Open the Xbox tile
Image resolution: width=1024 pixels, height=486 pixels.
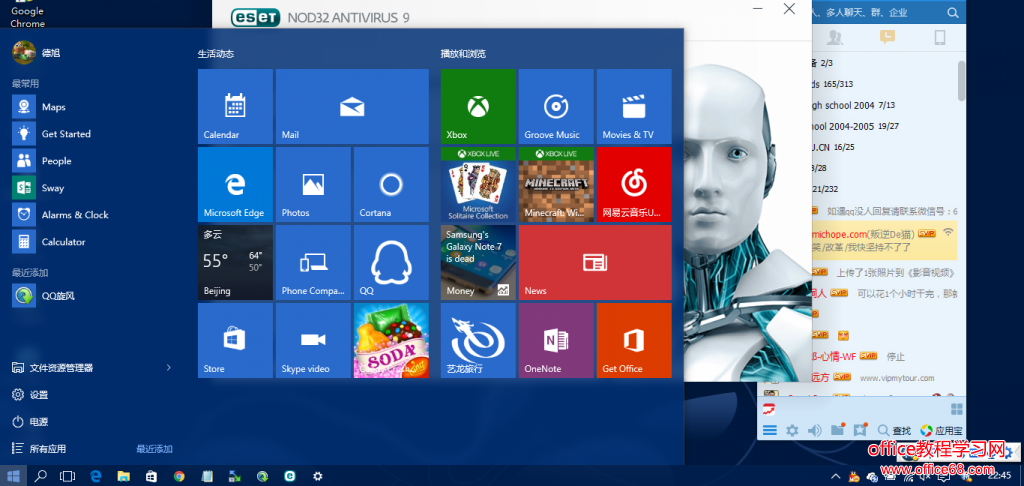(478, 106)
